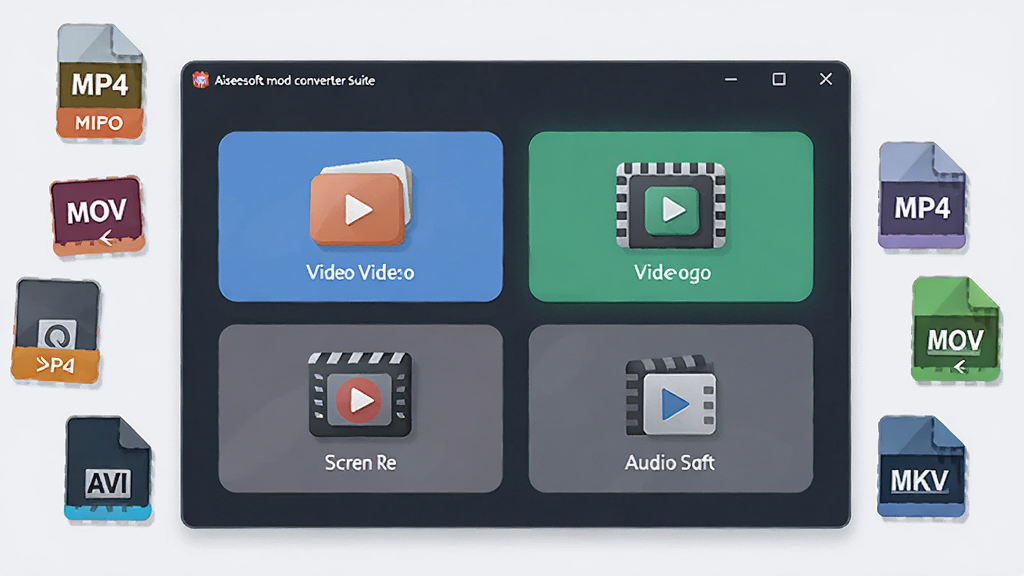Select the AVI file icon
Screen dimensions: 1024x576
(108, 468)
